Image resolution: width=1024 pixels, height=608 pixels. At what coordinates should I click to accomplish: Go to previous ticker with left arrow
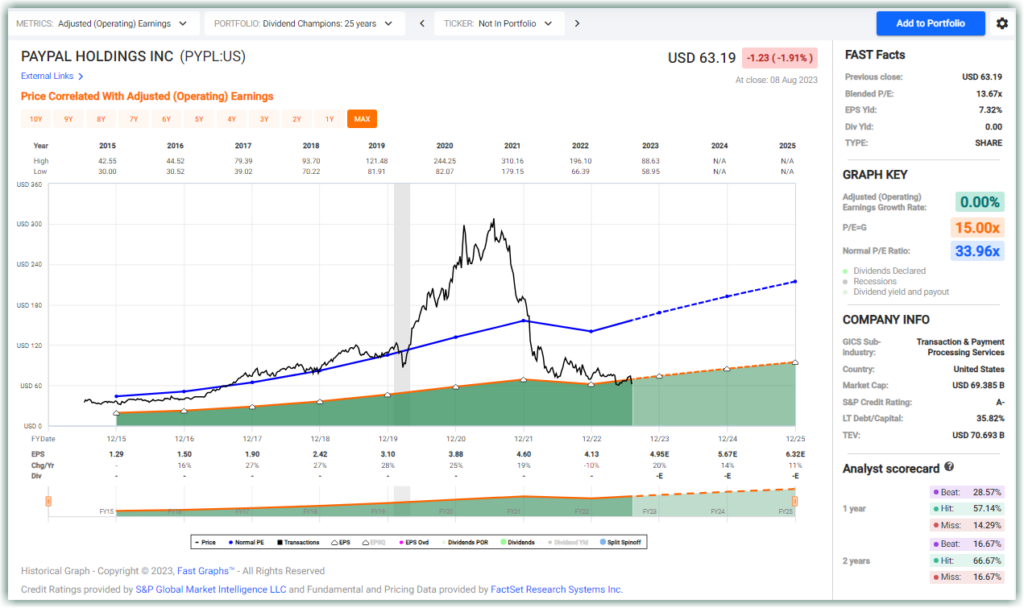coord(421,23)
